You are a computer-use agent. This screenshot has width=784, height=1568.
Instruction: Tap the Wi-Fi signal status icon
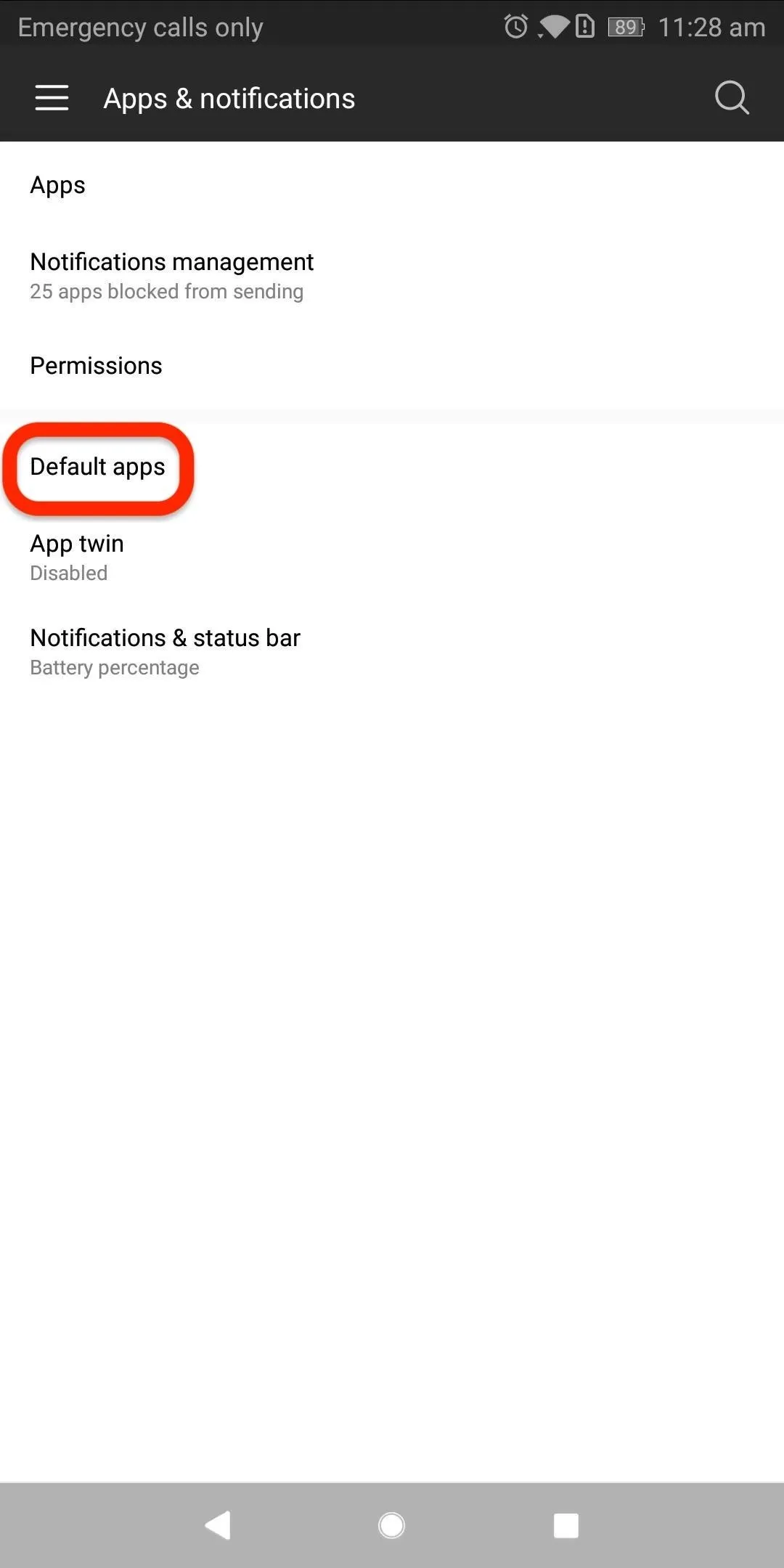(553, 28)
